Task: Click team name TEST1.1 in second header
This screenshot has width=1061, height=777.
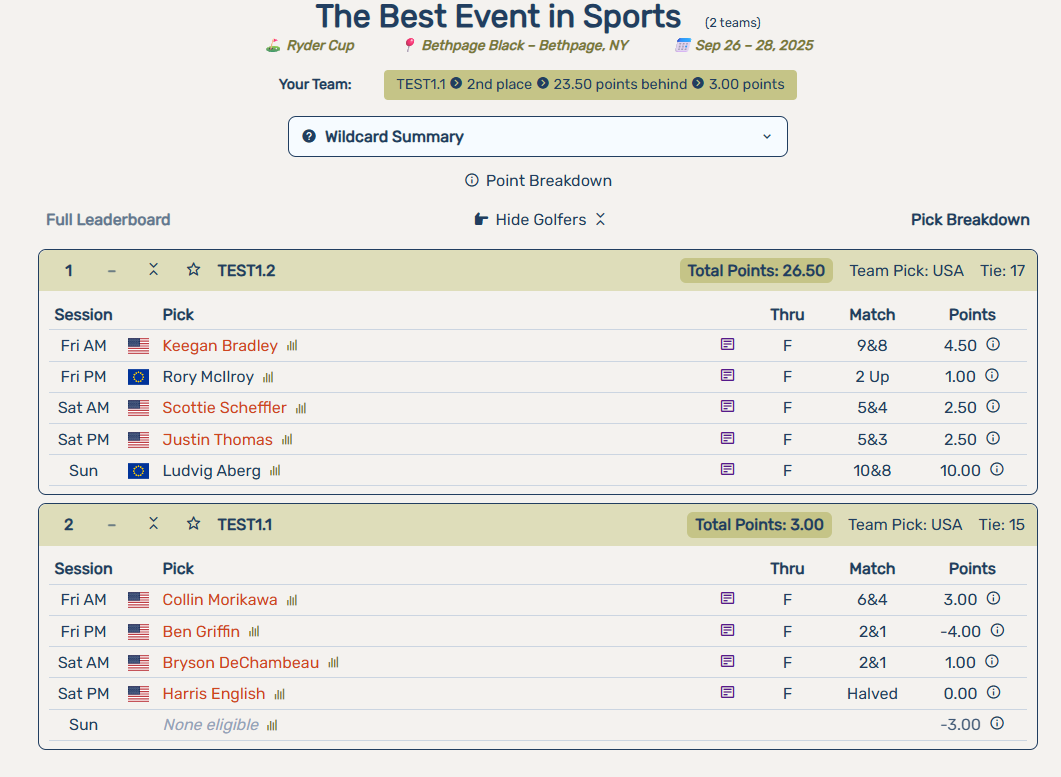Action: pos(244,525)
